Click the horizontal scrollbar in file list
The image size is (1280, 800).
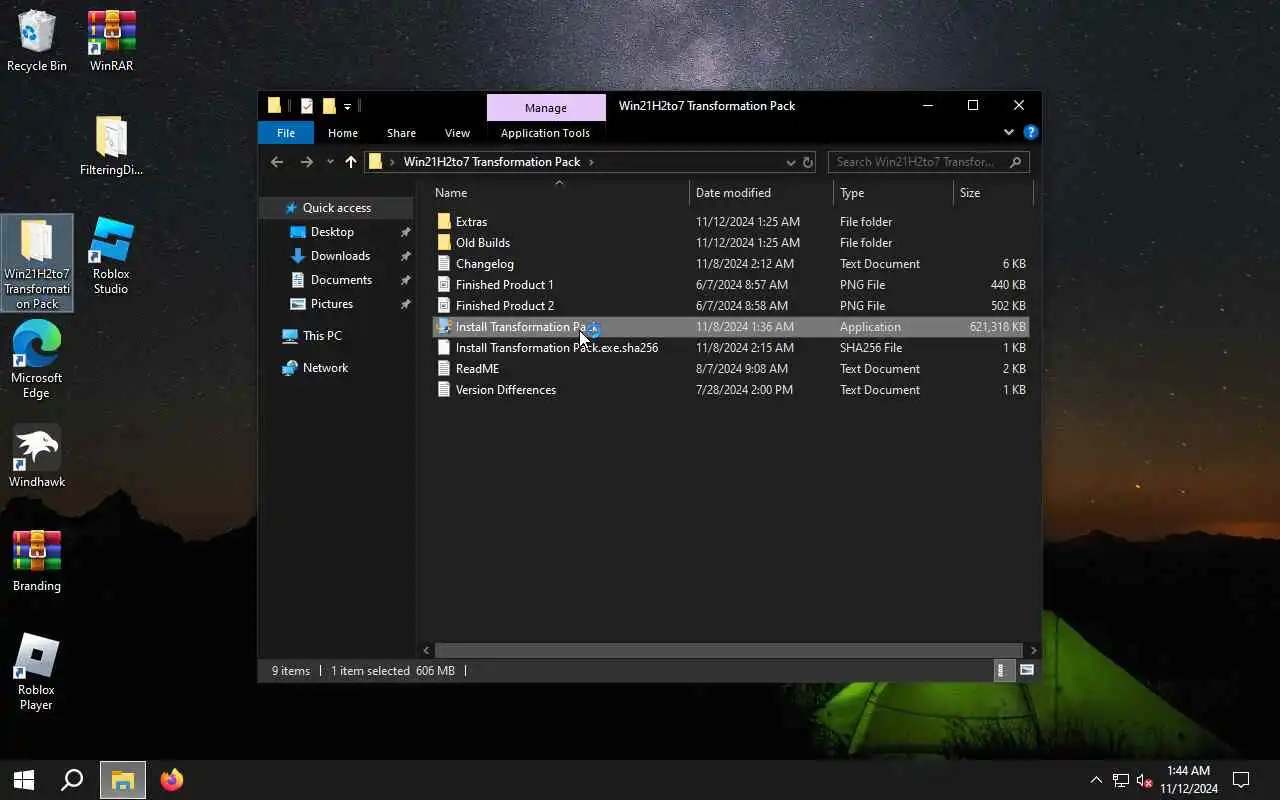(729, 650)
